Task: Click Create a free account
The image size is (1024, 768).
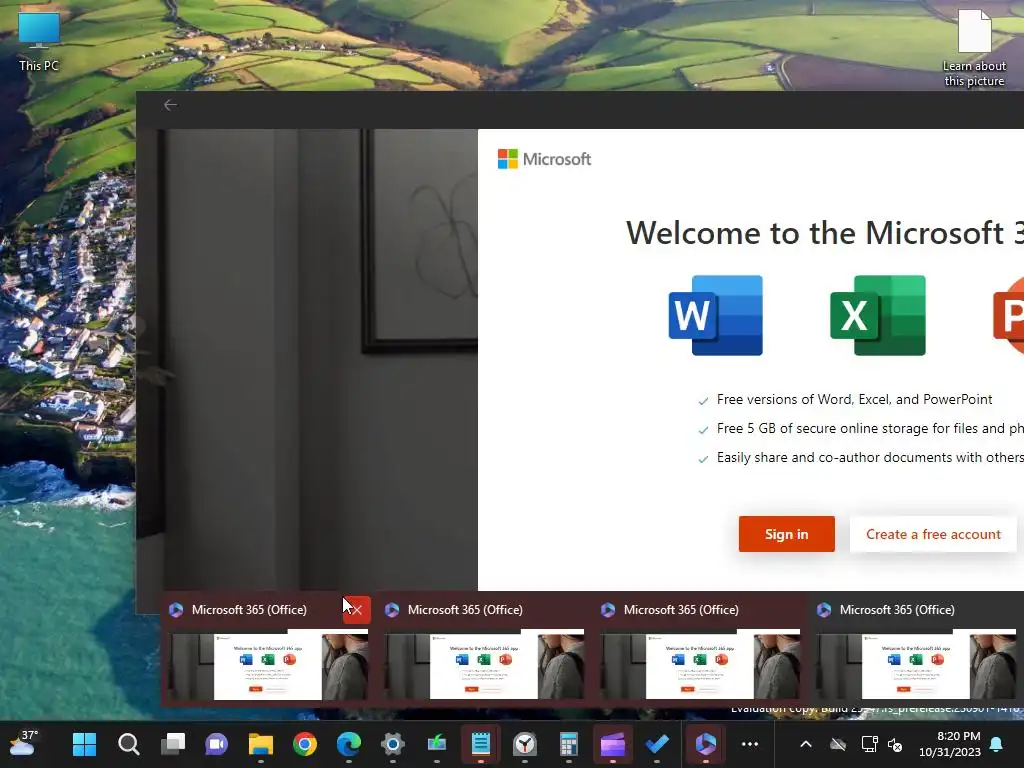Action: point(933,534)
